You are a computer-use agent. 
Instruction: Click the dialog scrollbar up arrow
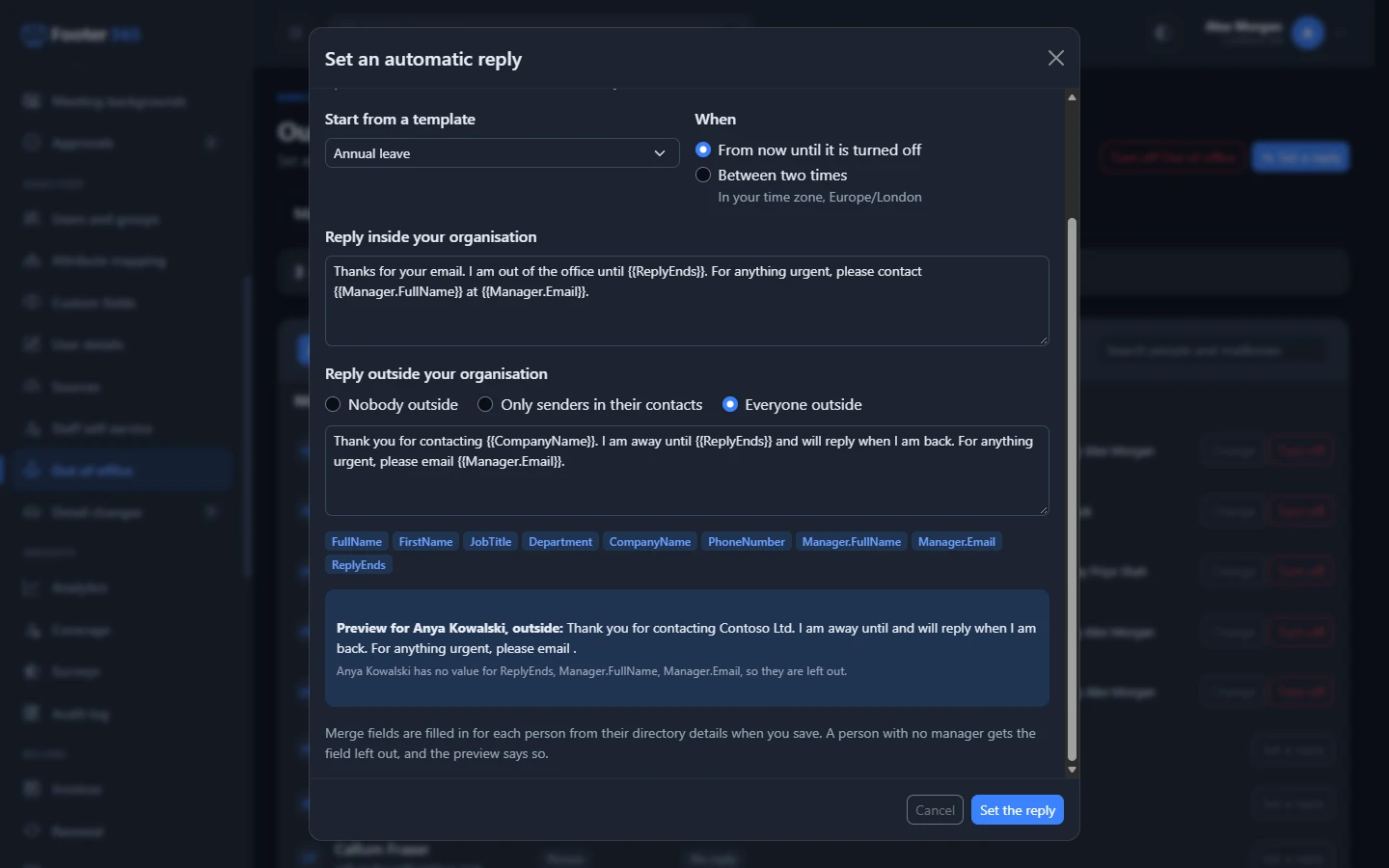(1072, 97)
